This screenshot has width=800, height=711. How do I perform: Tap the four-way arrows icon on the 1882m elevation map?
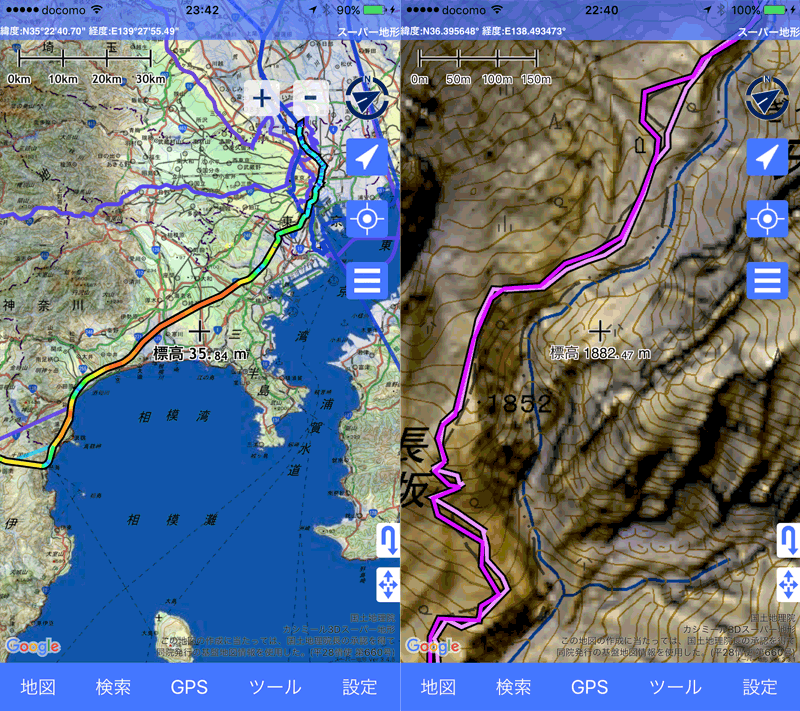(788, 585)
